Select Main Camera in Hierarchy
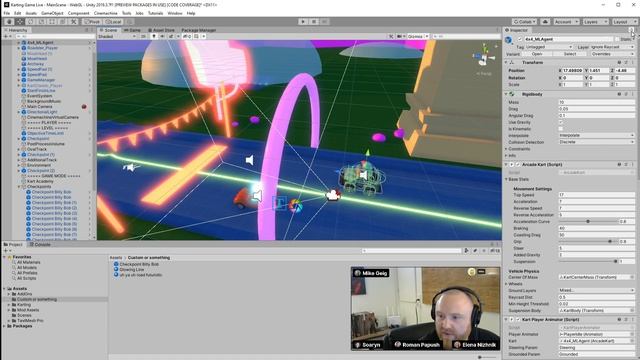The width and height of the screenshot is (640, 360). coord(39,107)
